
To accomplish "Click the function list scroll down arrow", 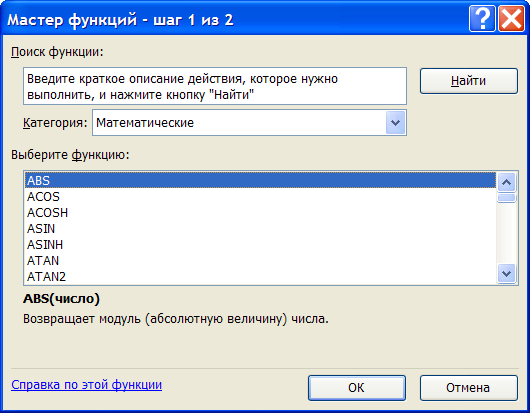I will (x=506, y=273).
